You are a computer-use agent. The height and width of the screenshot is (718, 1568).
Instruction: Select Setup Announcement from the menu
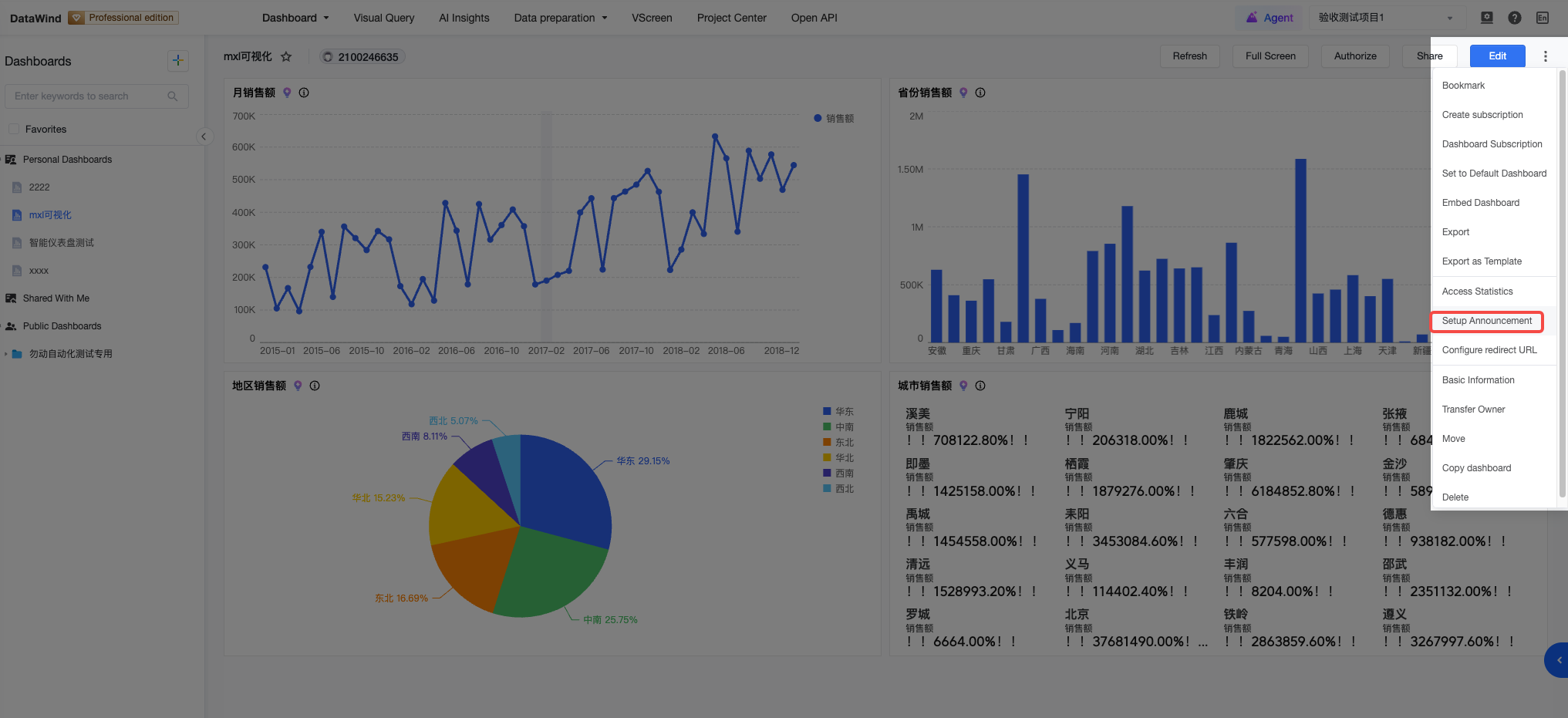pos(1486,321)
